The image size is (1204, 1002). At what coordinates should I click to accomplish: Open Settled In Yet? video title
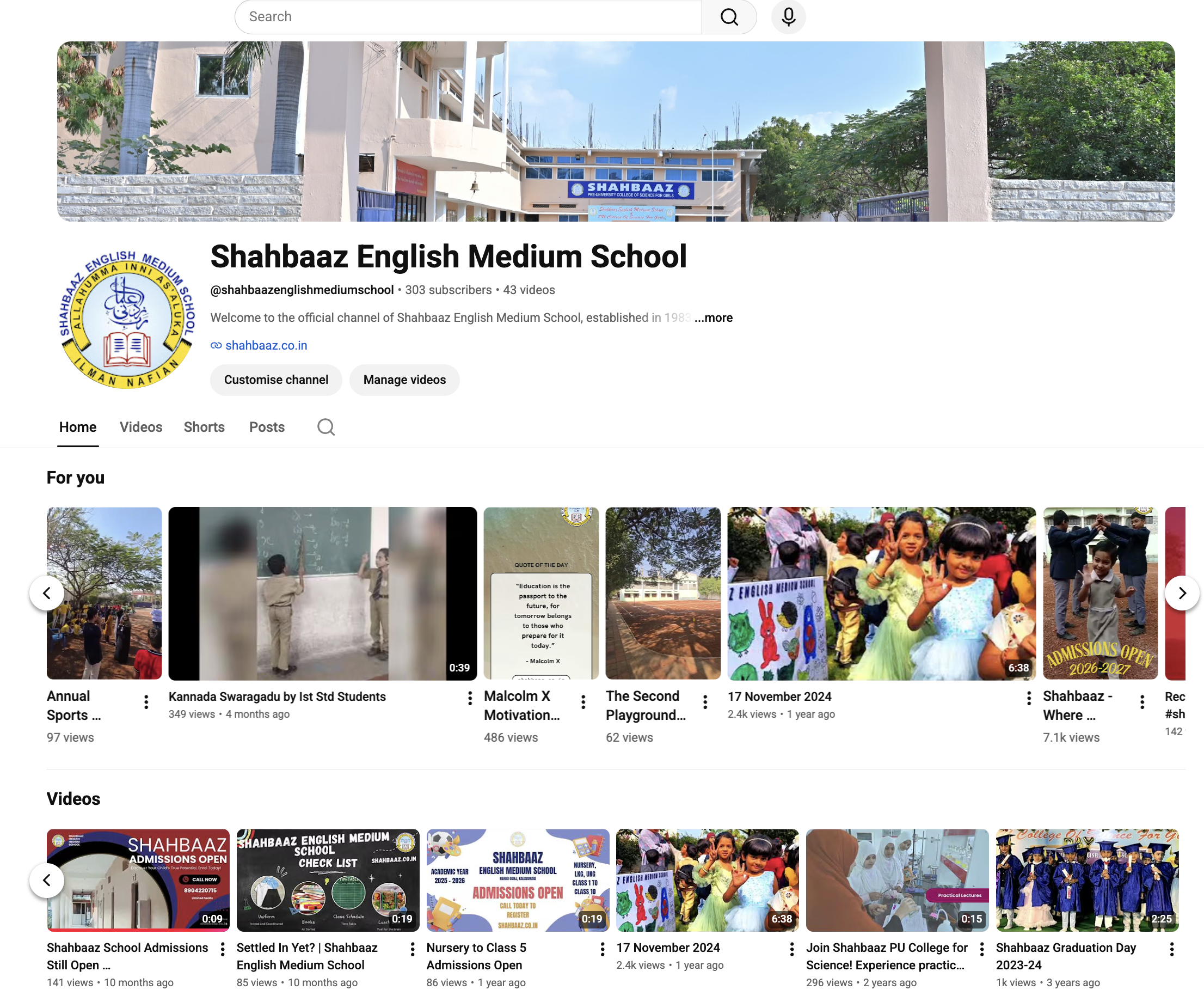tap(307, 956)
